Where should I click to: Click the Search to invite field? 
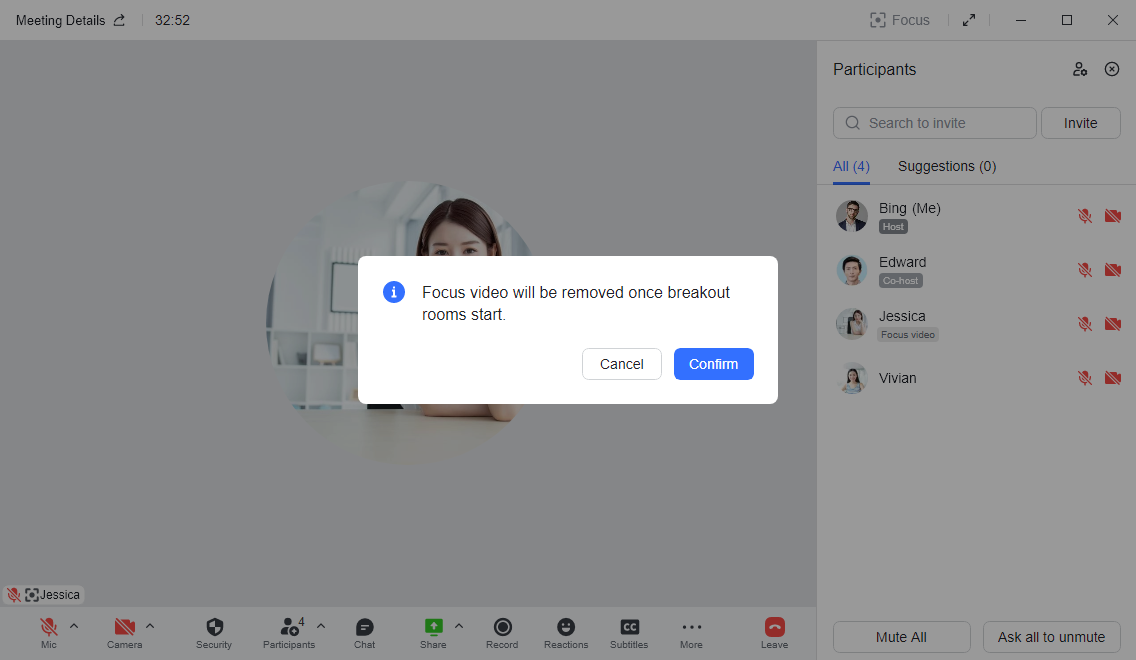[x=934, y=123]
